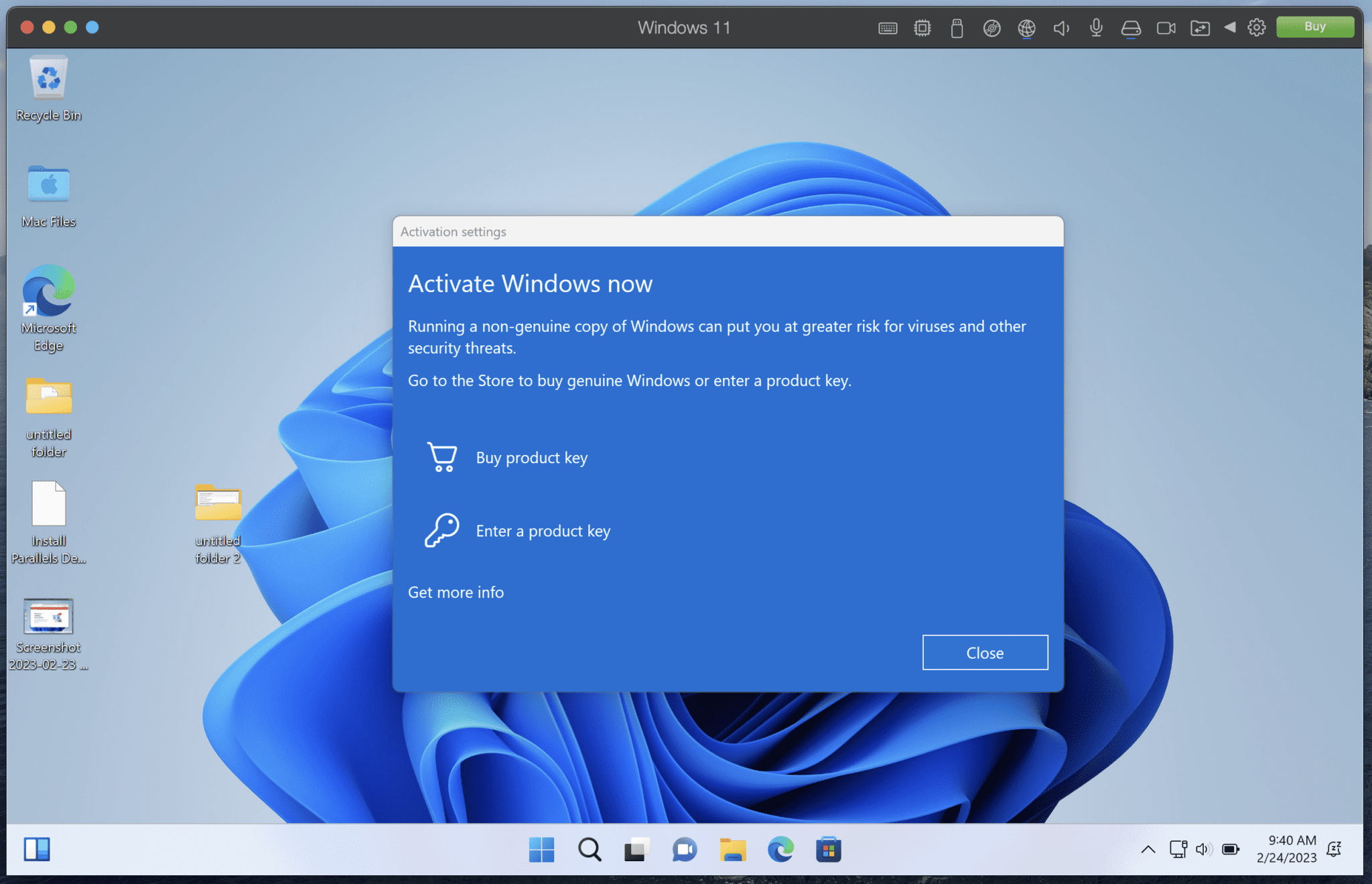The width and height of the screenshot is (1372, 884).
Task: Click the hard disk icon in Parallels toolbar
Action: click(x=1131, y=27)
